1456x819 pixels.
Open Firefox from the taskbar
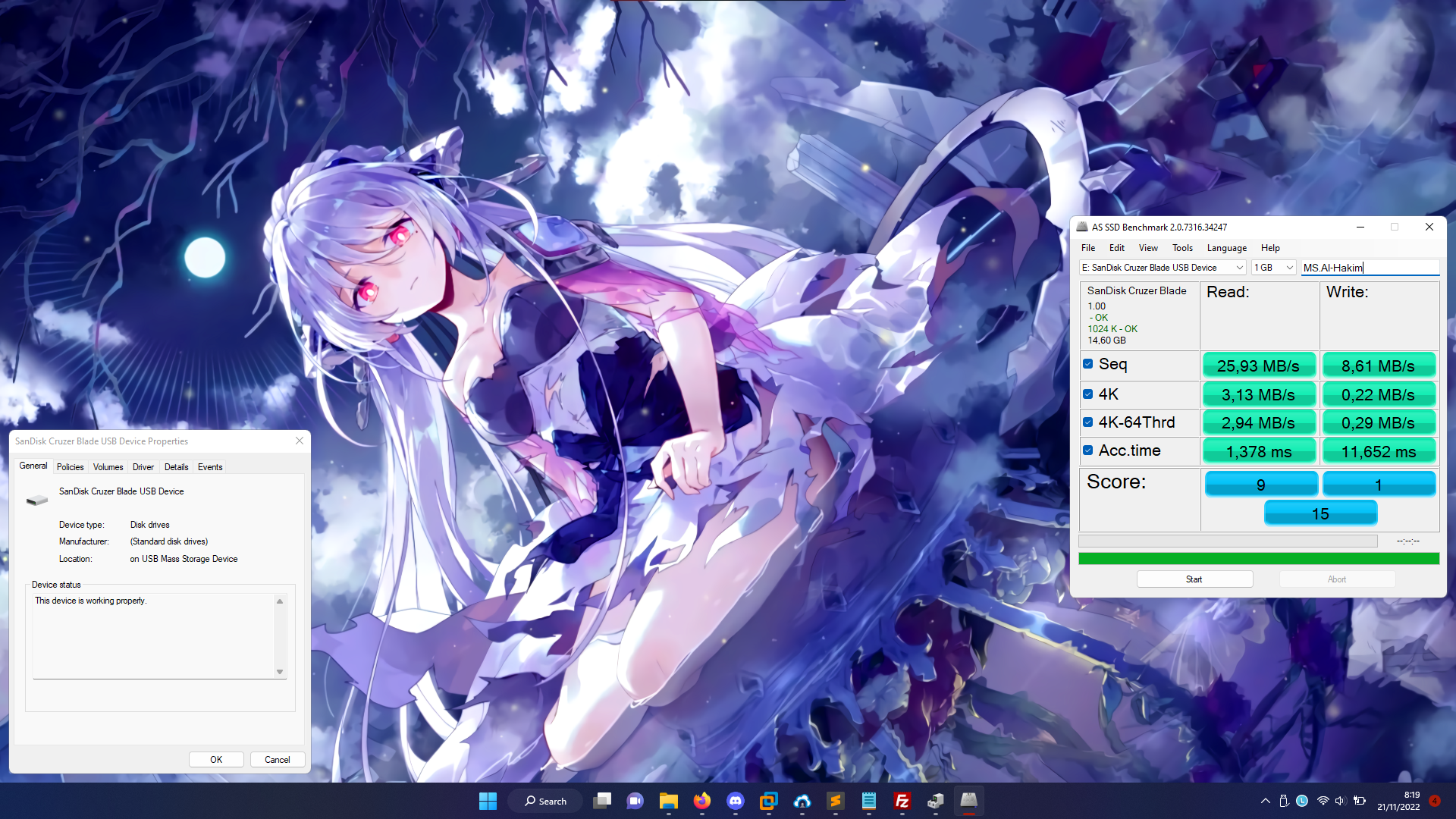tap(701, 801)
